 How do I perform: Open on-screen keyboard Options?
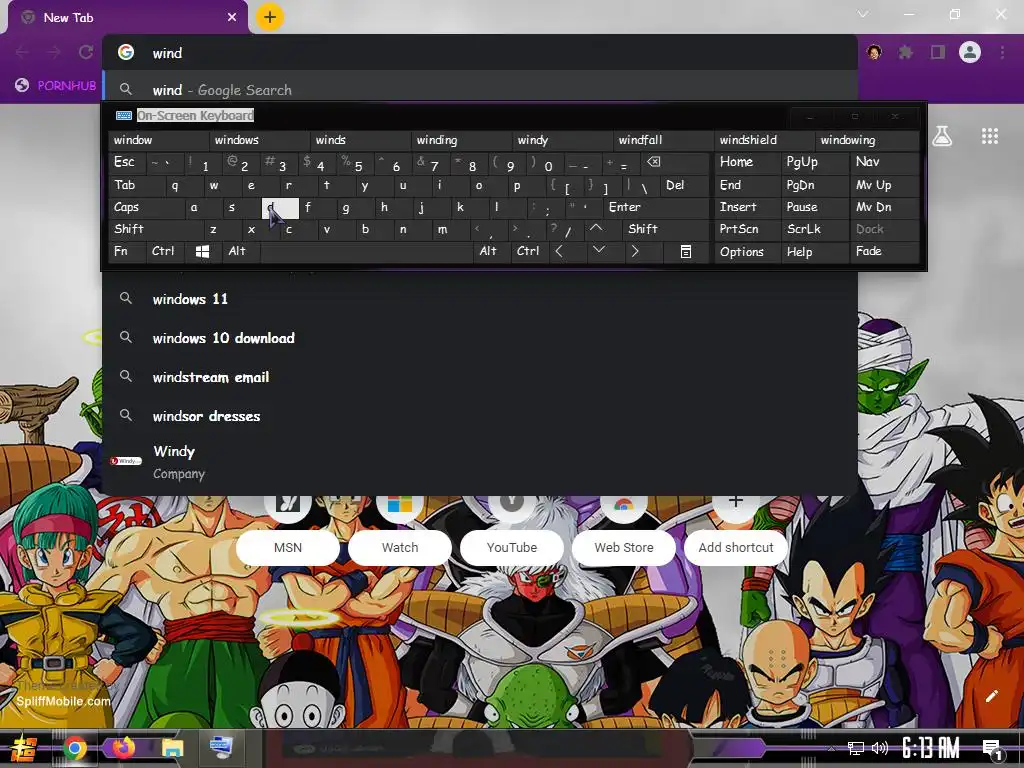[x=747, y=251]
